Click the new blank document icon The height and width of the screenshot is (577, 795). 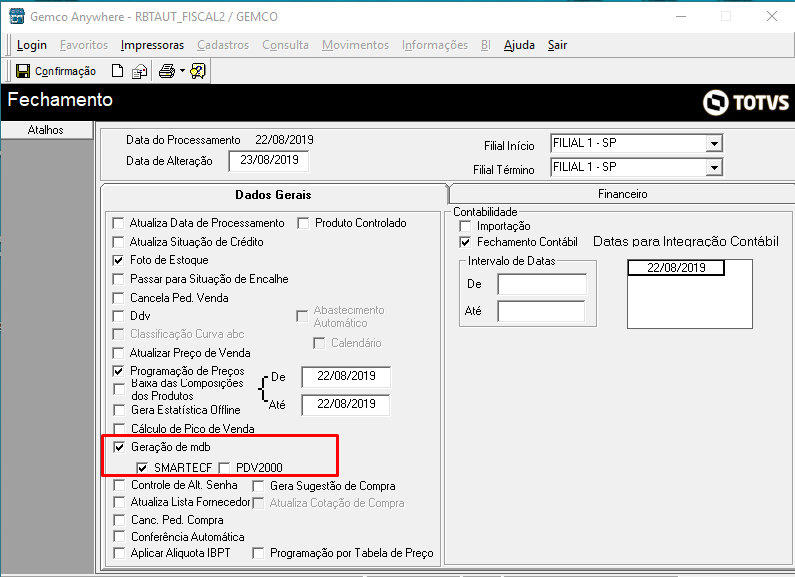tap(117, 71)
